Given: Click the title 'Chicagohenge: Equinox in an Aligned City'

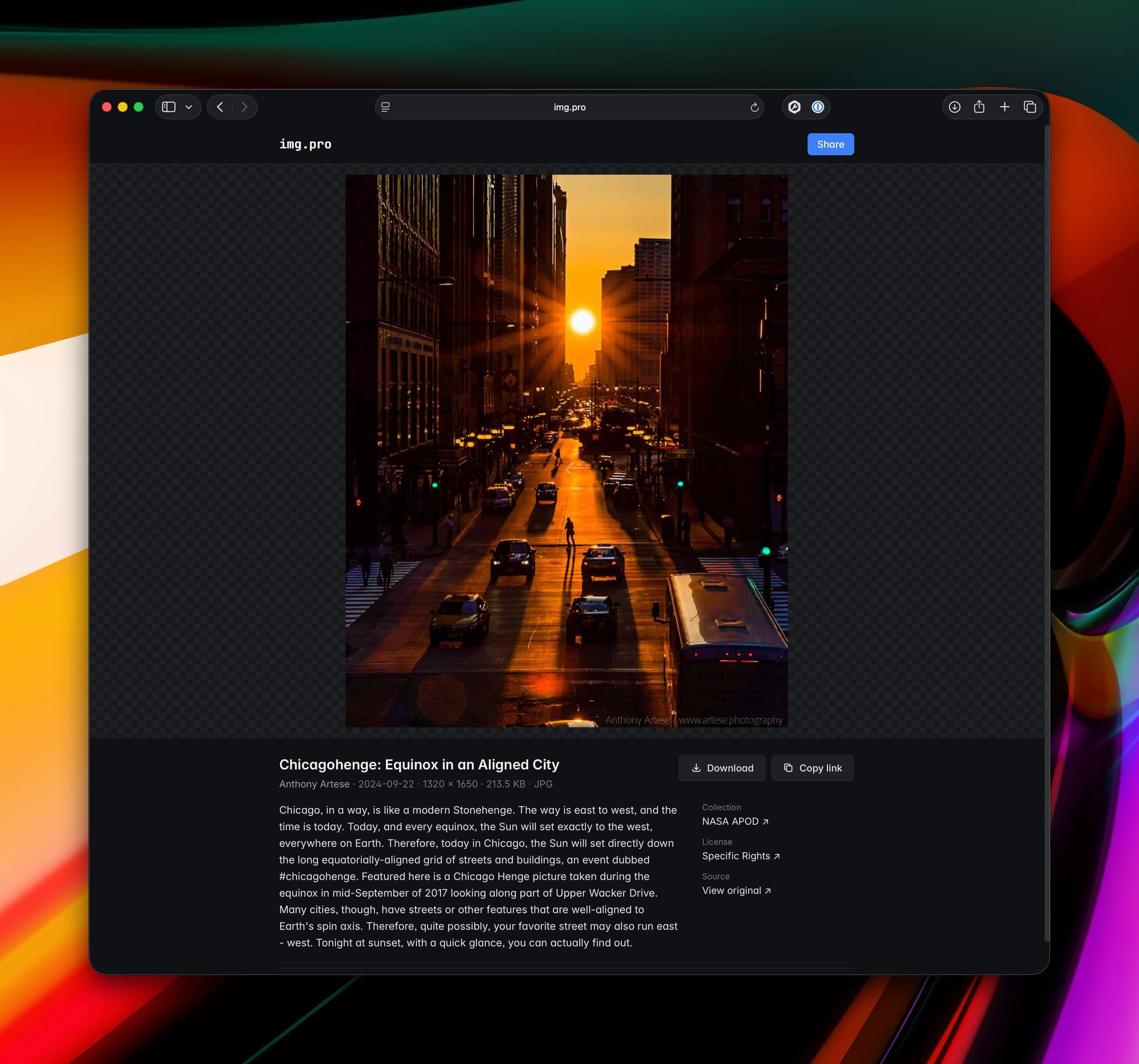Looking at the screenshot, I should tap(419, 764).
